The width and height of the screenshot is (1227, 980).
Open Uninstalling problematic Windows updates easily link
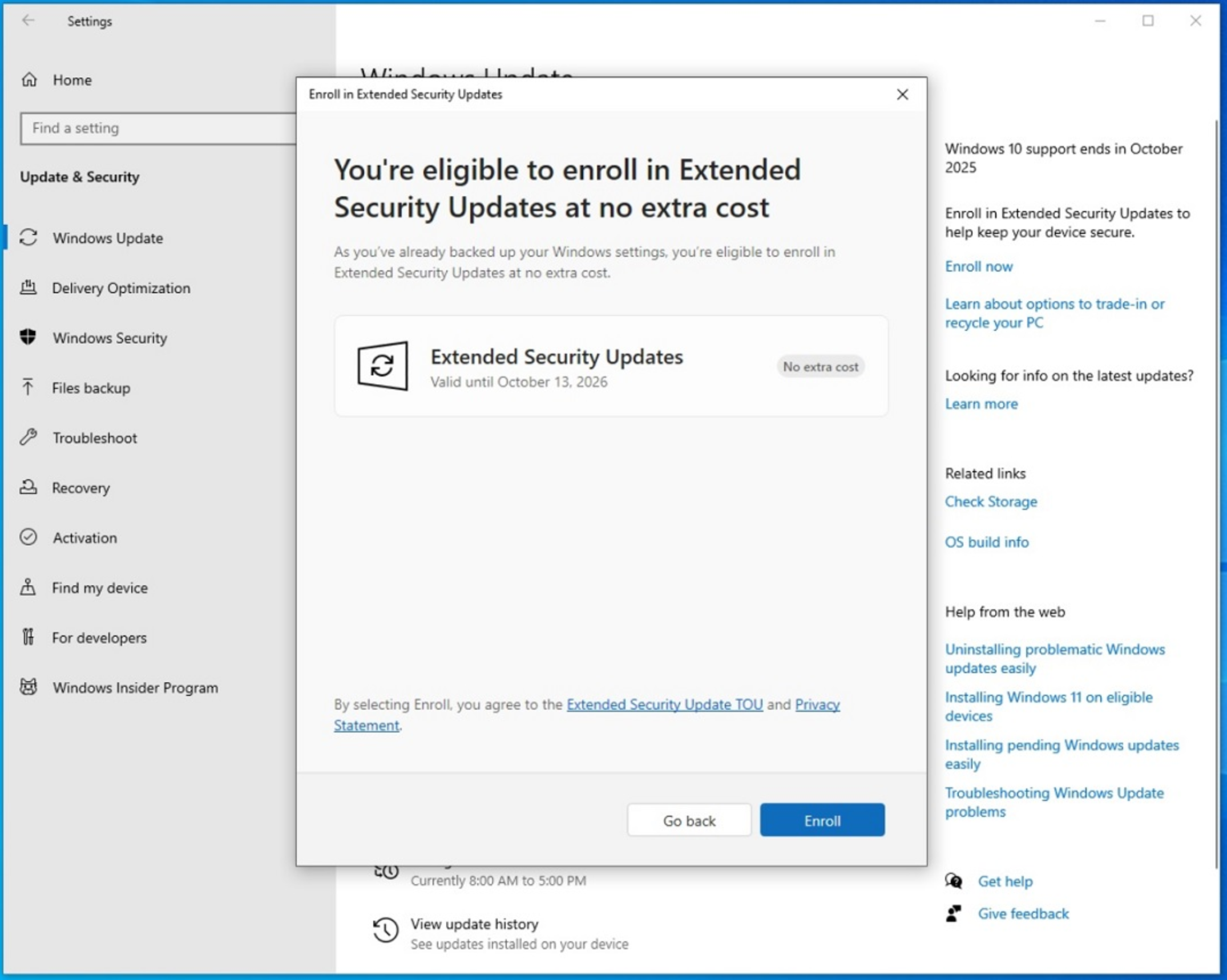(x=1055, y=658)
